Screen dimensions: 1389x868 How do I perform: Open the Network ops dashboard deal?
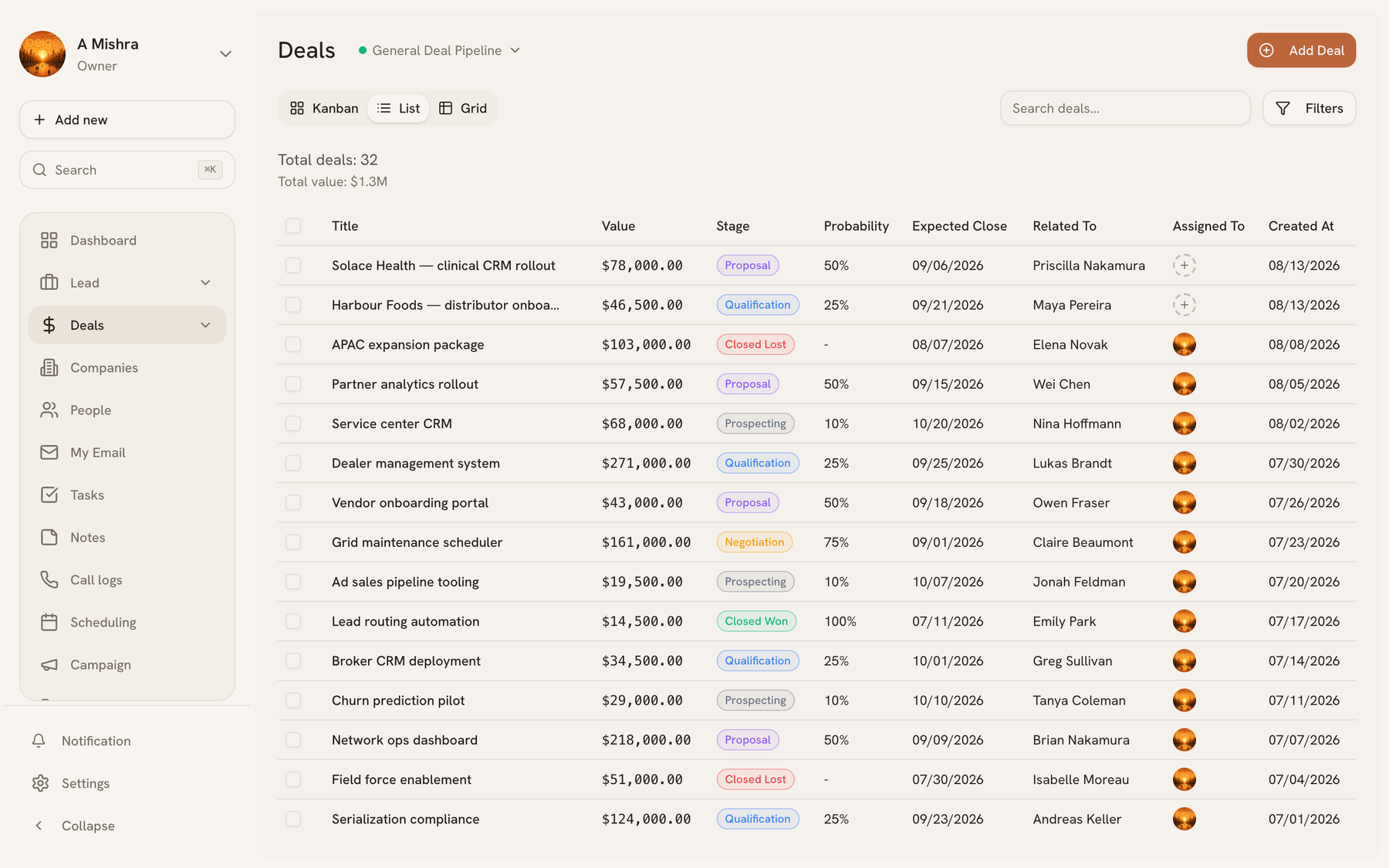404,740
